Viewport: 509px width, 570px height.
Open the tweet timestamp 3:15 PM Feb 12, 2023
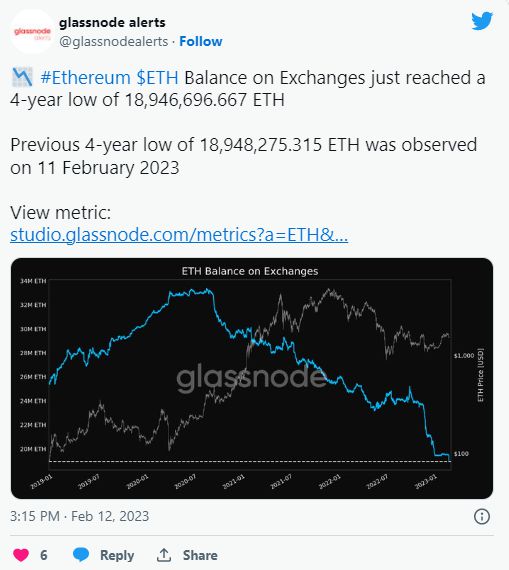point(80,516)
